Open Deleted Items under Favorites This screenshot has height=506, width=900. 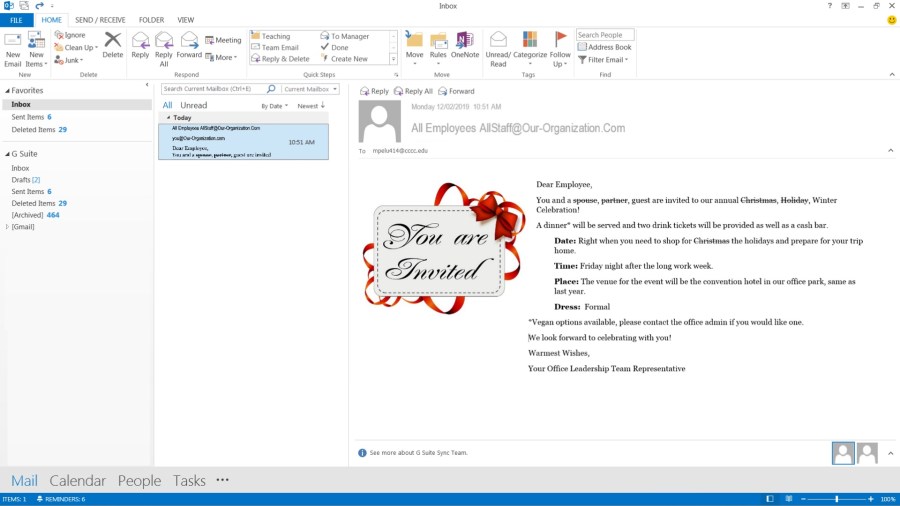coord(39,130)
